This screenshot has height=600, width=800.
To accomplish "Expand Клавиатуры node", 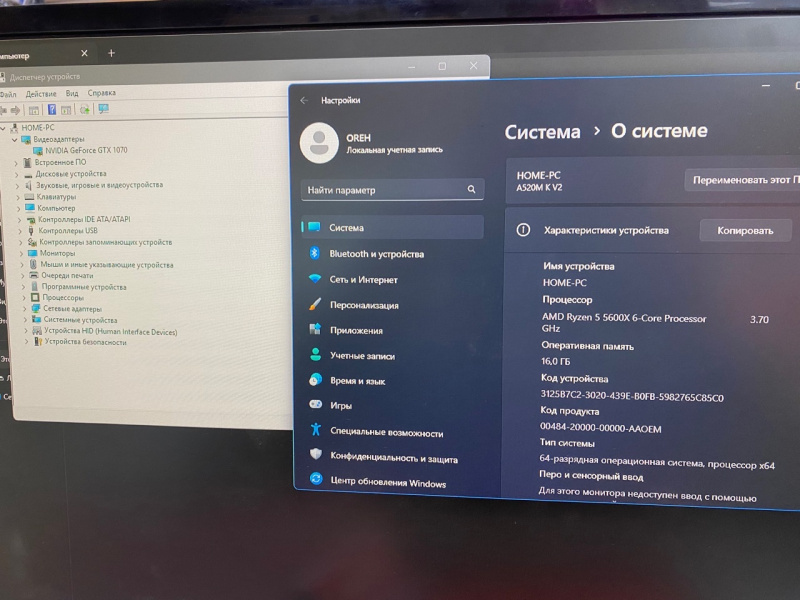I will pyautogui.click(x=18, y=197).
